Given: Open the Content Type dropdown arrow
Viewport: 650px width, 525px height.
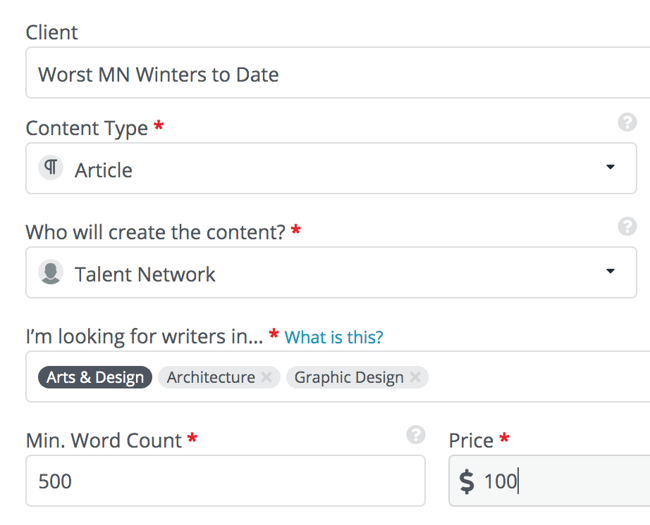Looking at the screenshot, I should (610, 167).
